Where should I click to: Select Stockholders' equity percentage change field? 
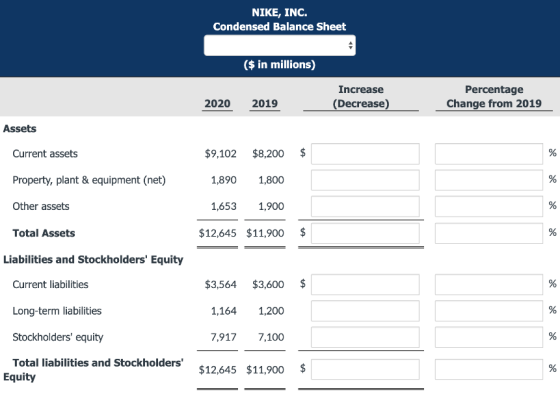pos(489,337)
